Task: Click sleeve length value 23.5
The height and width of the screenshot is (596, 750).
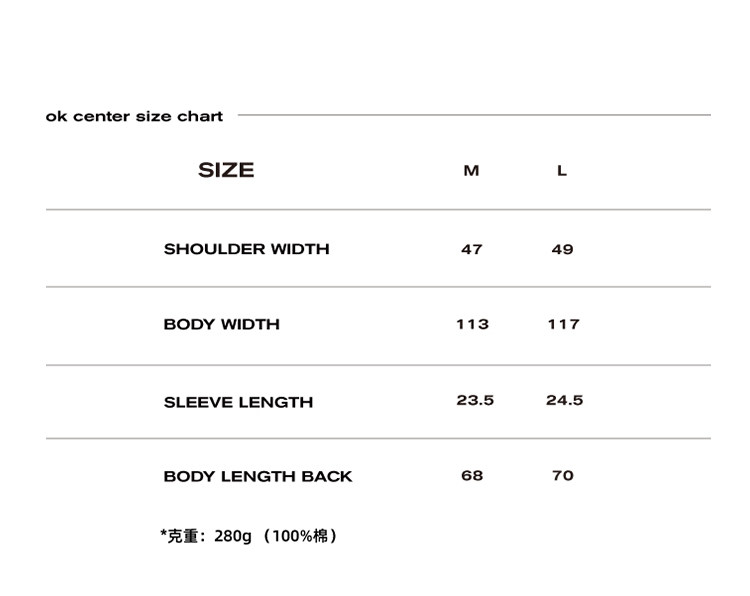Action: (x=475, y=400)
